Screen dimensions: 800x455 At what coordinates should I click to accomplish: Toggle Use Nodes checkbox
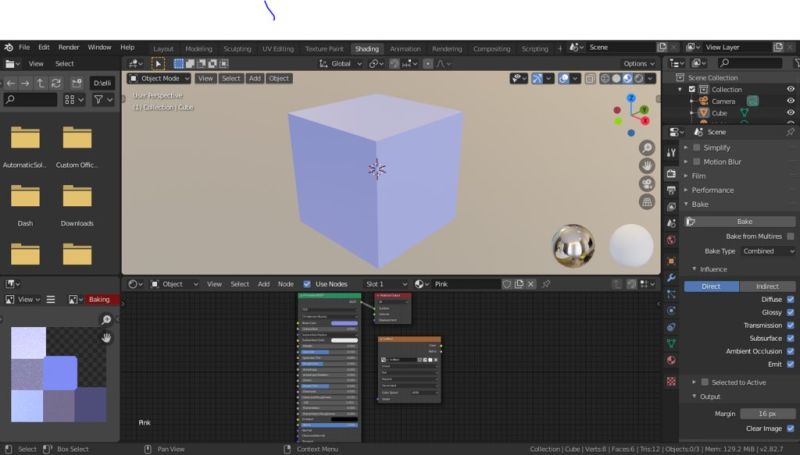click(x=307, y=284)
